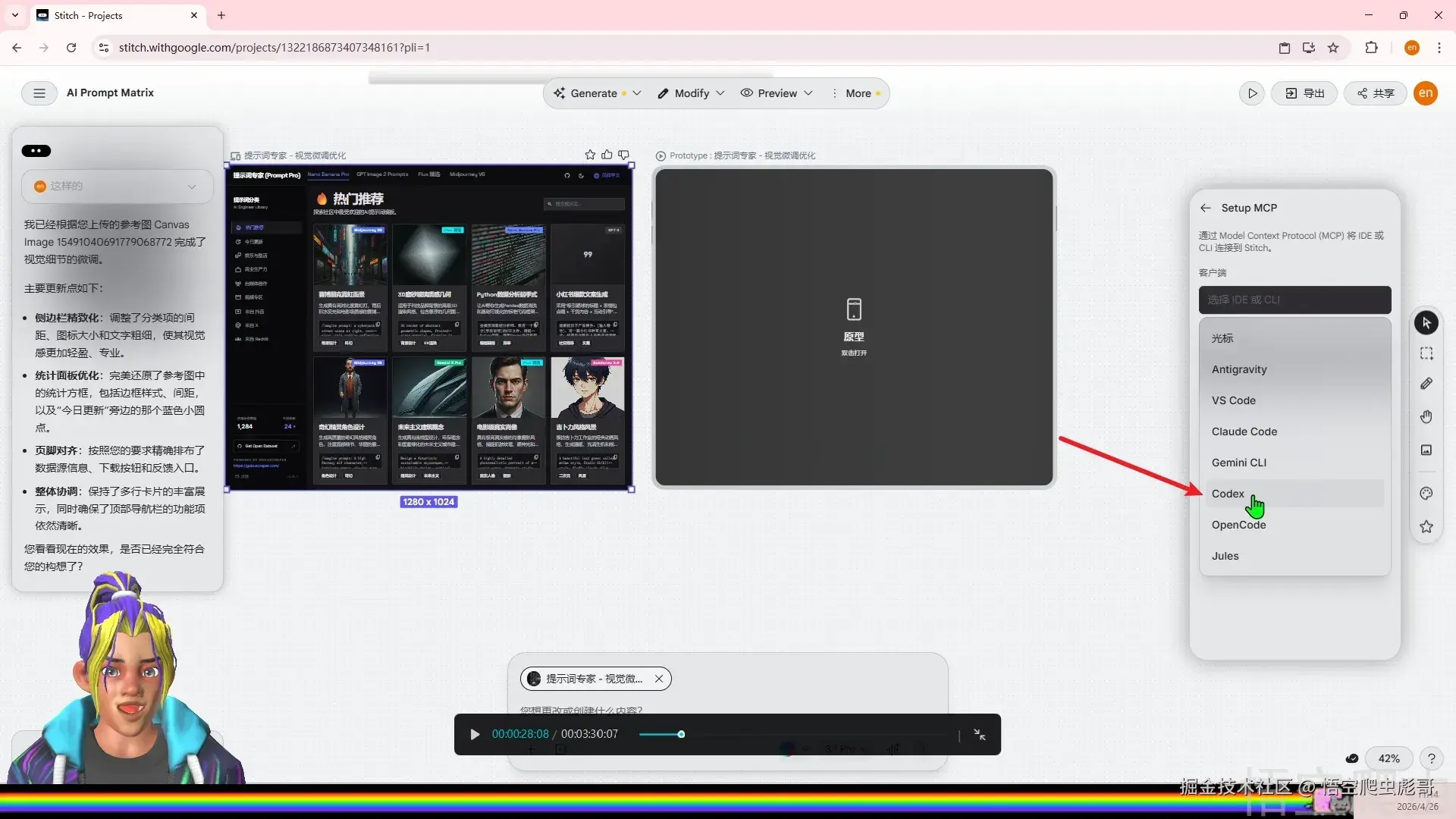The height and width of the screenshot is (819, 1456).
Task: Open the theme palette tool
Action: pyautogui.click(x=1426, y=494)
